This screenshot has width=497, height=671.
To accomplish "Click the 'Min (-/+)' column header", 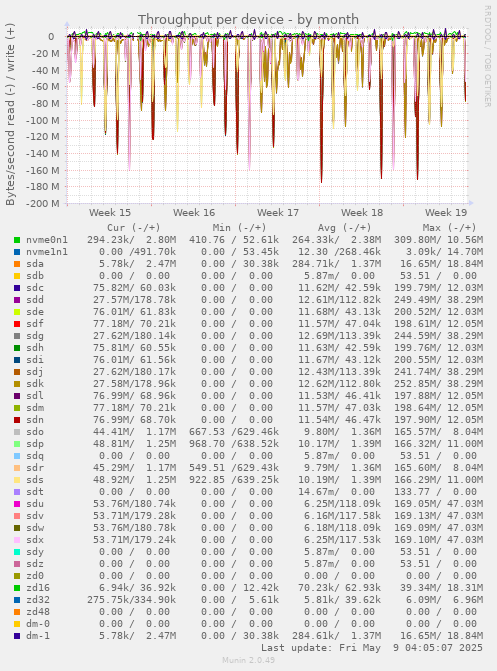I will tap(239, 228).
